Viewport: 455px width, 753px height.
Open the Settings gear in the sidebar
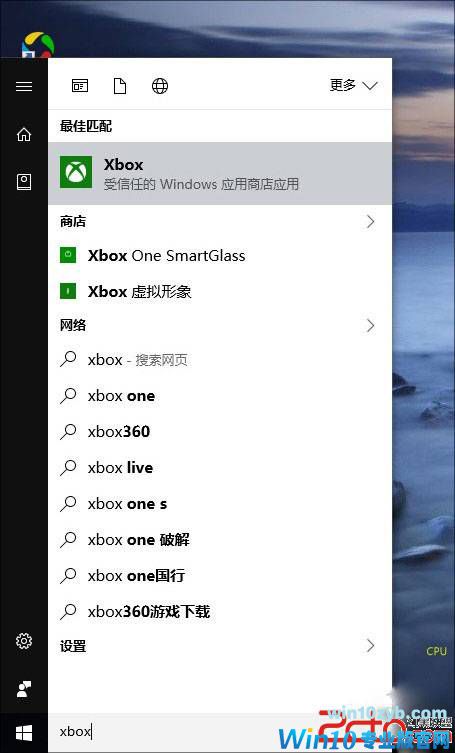pos(24,641)
